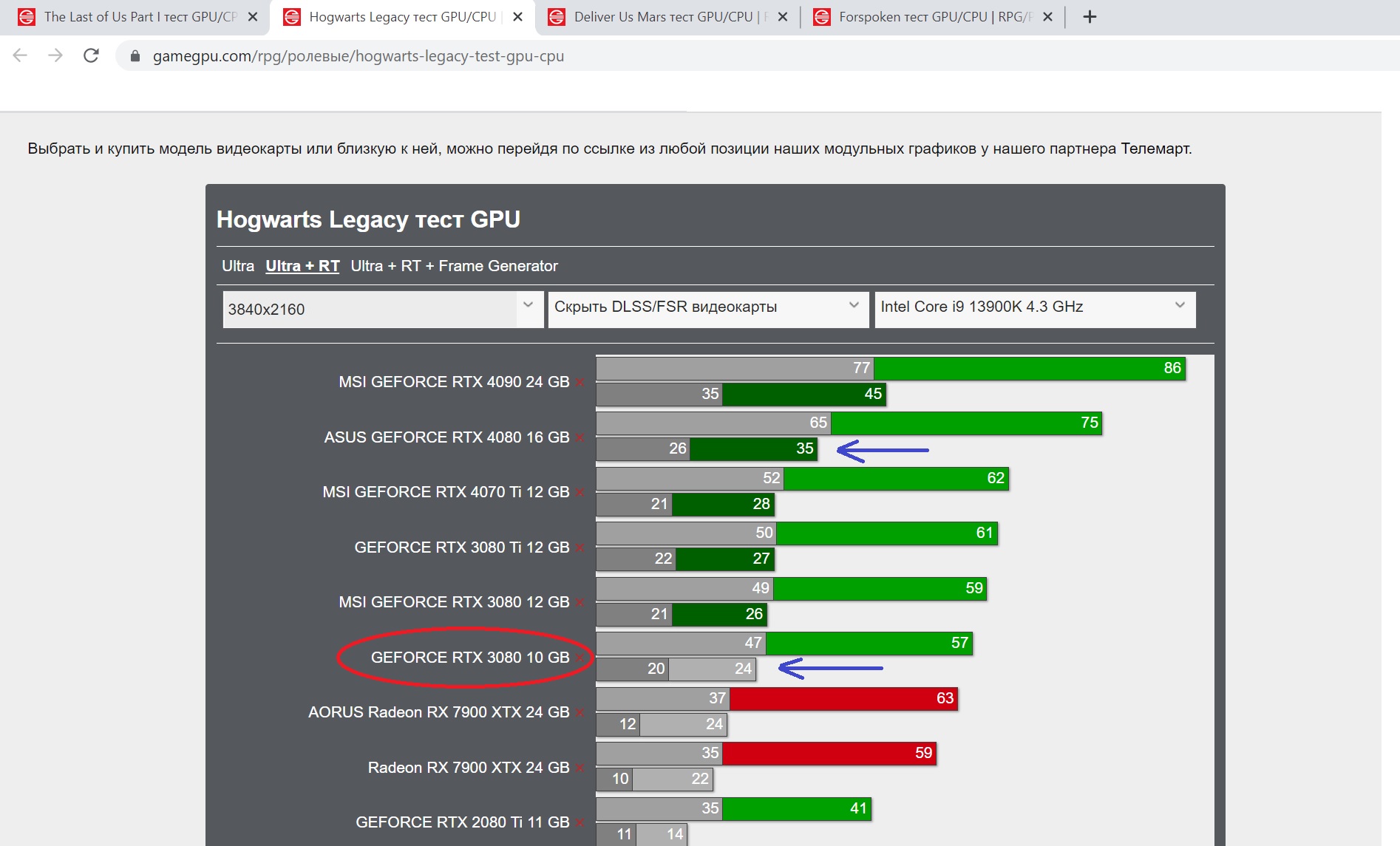Click the Hogwarts Legacy тест GPU heading
The height and width of the screenshot is (846, 1400).
pos(368,219)
